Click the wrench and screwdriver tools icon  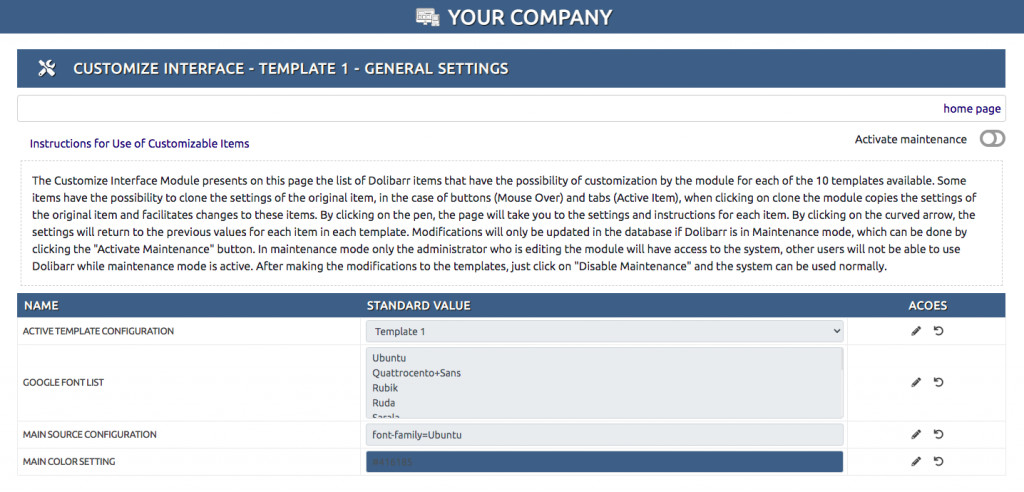pos(47,68)
